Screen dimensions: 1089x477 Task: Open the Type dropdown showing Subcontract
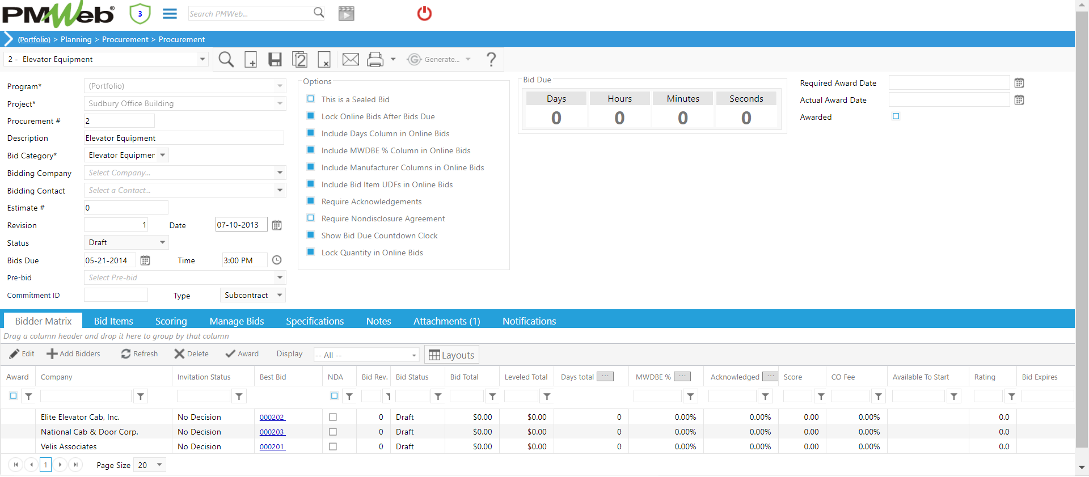(279, 295)
